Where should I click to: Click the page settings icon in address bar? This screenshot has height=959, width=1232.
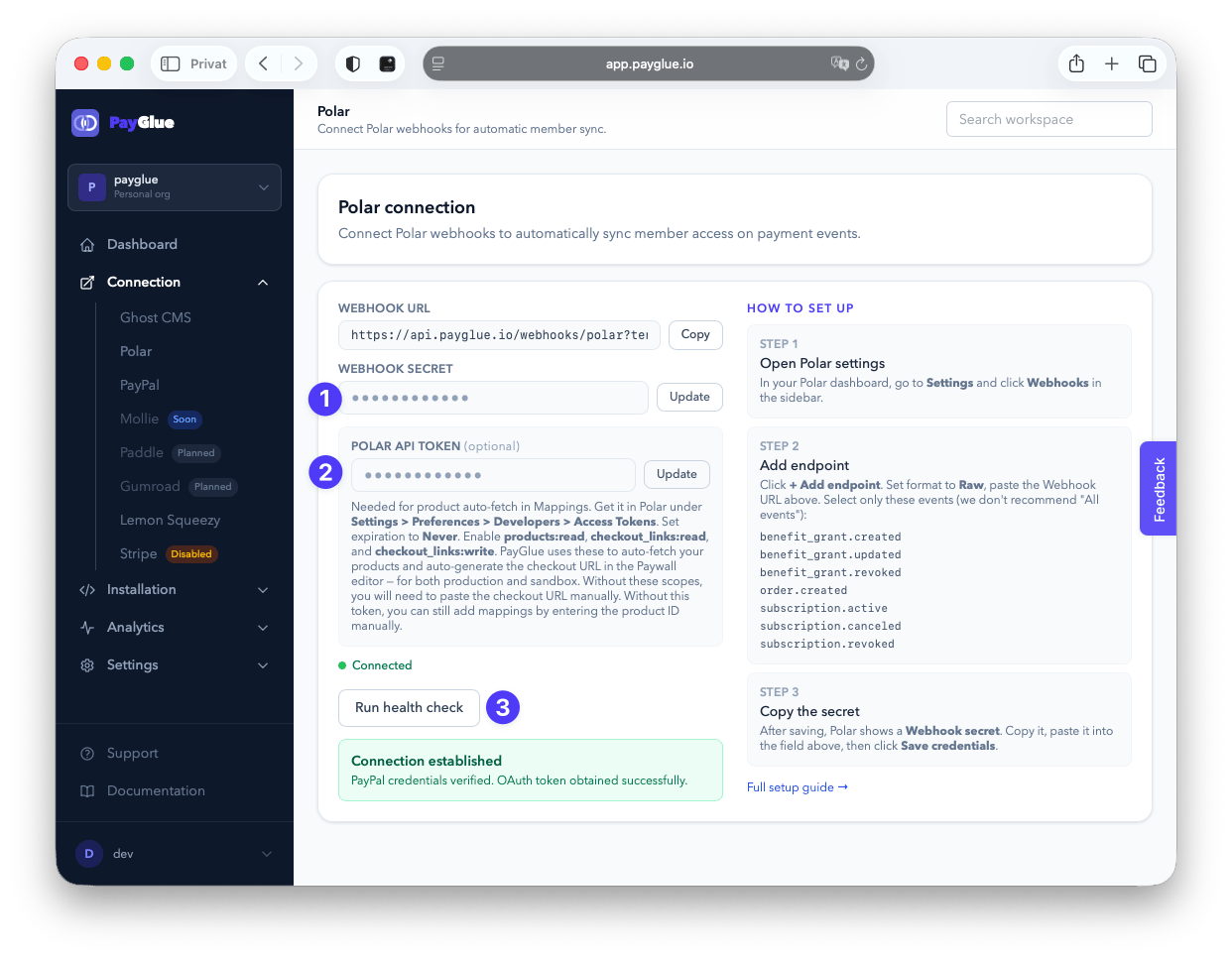pyautogui.click(x=438, y=63)
